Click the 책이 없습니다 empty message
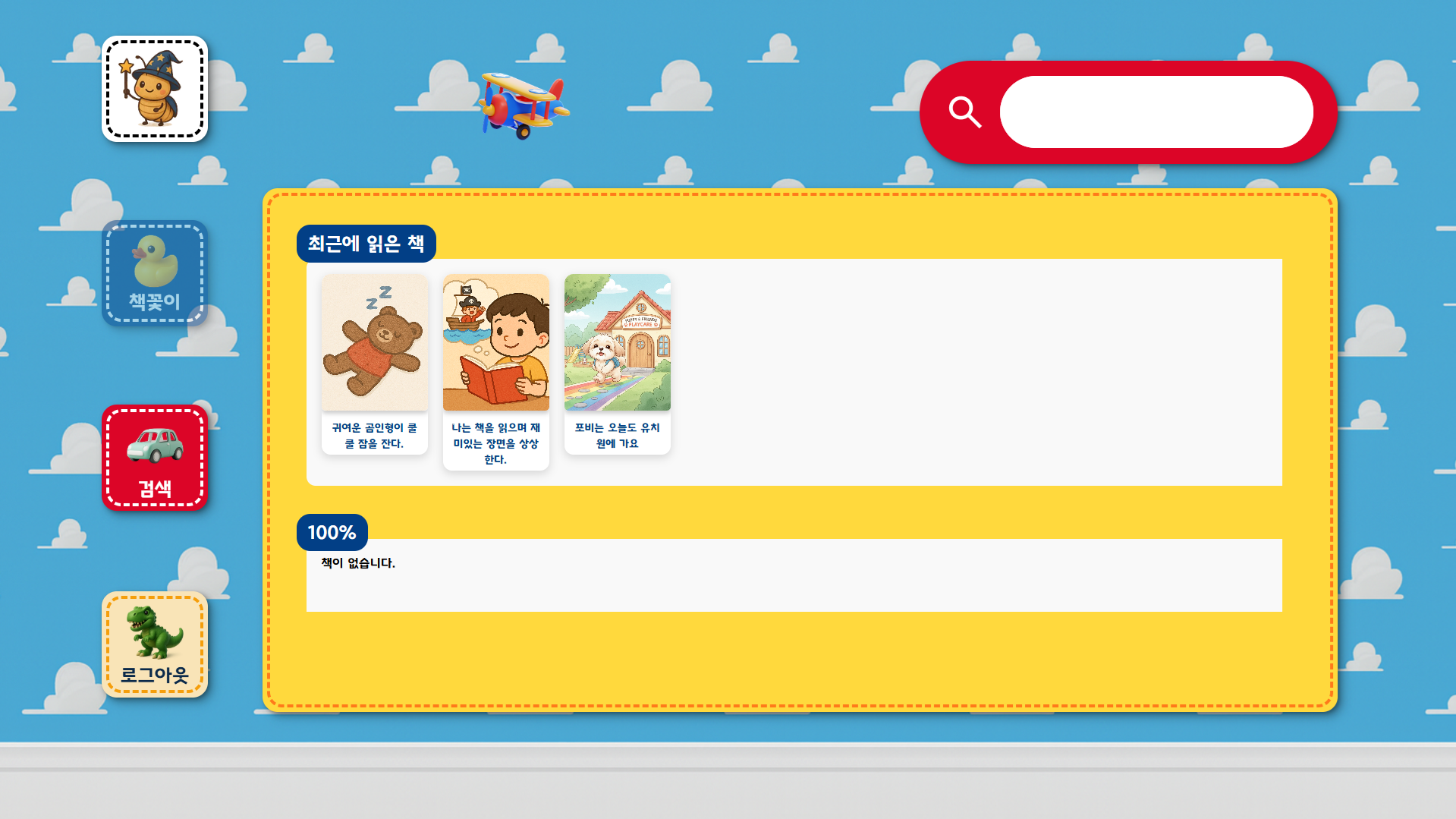1456x819 pixels. (358, 563)
